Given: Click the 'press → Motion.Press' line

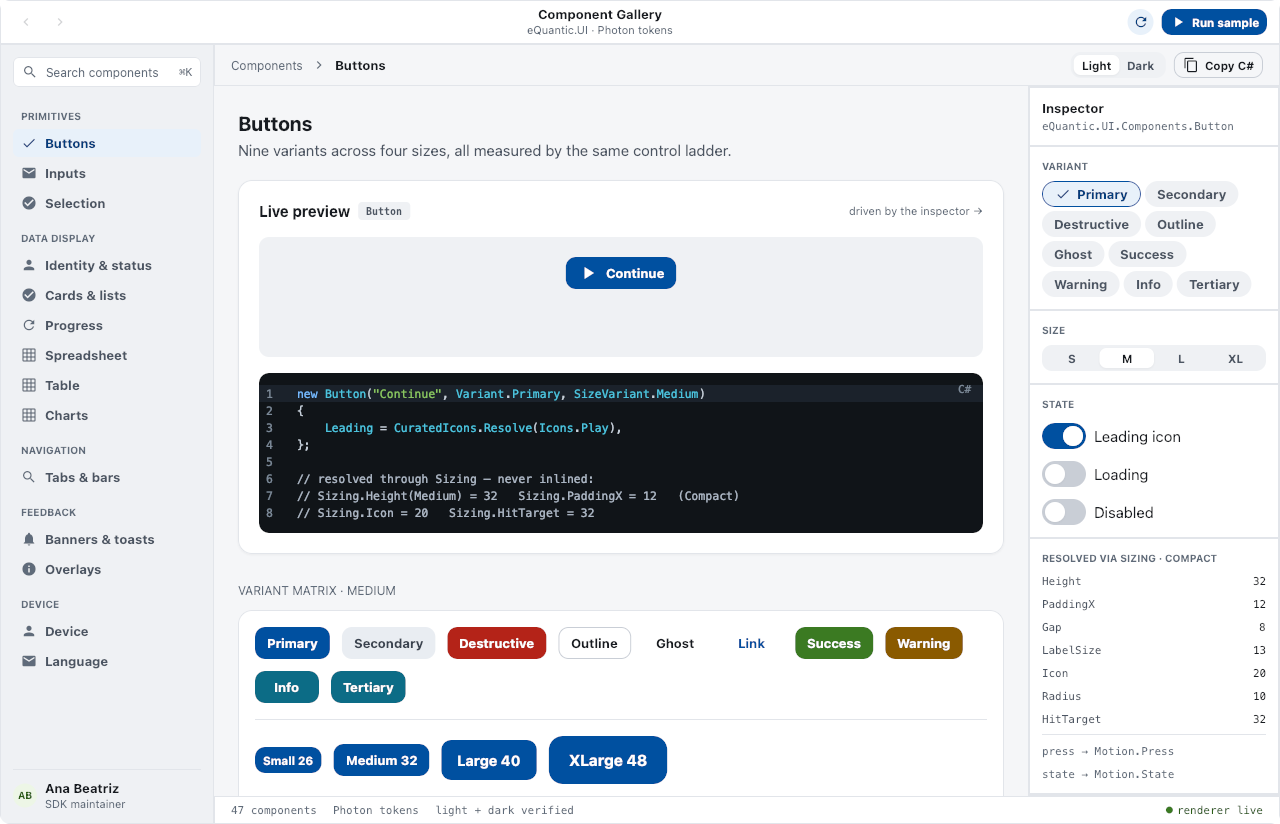Looking at the screenshot, I should click(1108, 751).
